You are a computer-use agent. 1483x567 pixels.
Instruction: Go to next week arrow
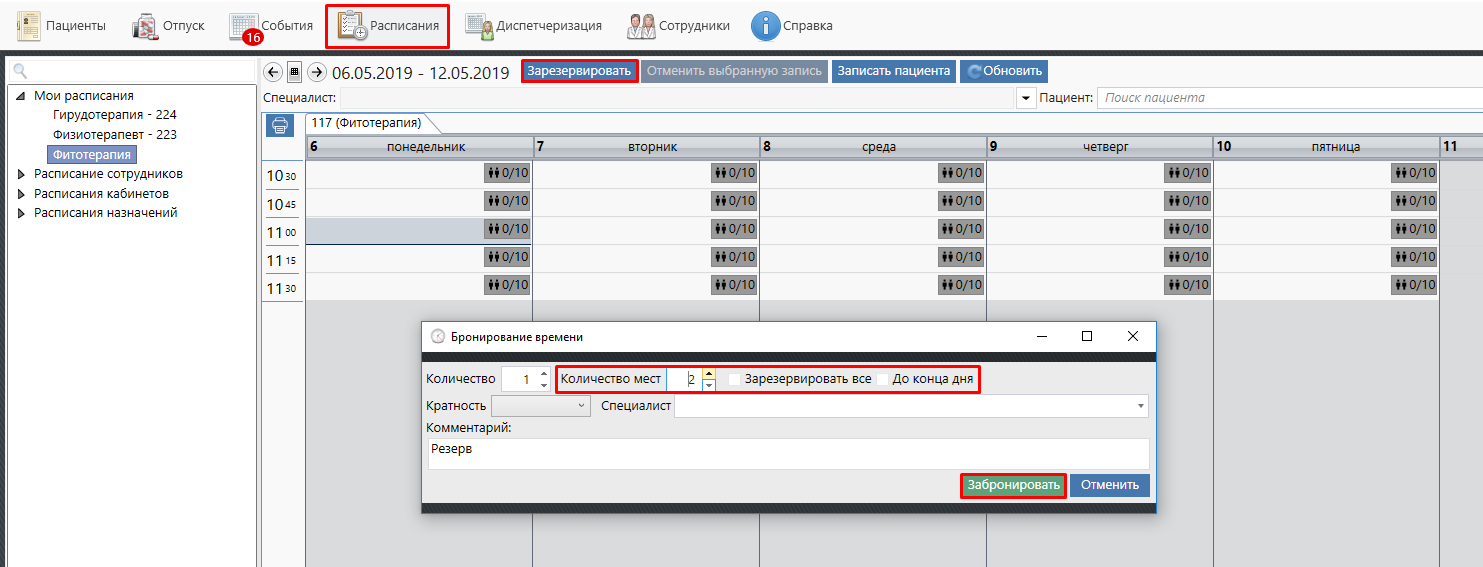pos(316,72)
